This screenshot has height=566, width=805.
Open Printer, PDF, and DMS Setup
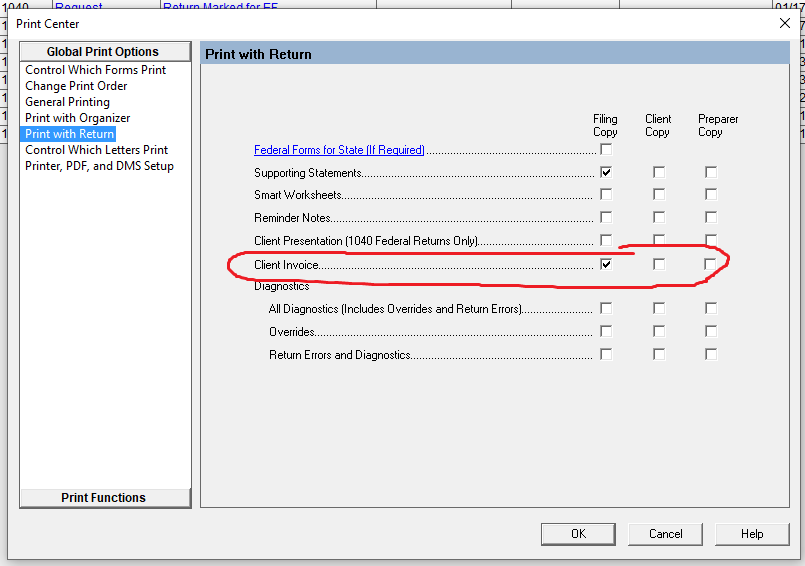(99, 166)
